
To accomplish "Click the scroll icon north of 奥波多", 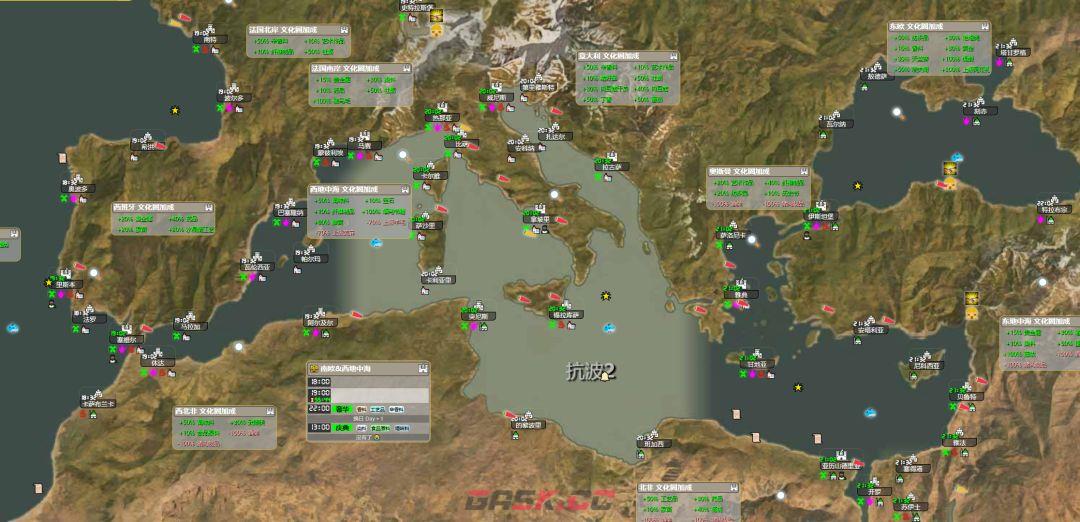I will pyautogui.click(x=63, y=158).
